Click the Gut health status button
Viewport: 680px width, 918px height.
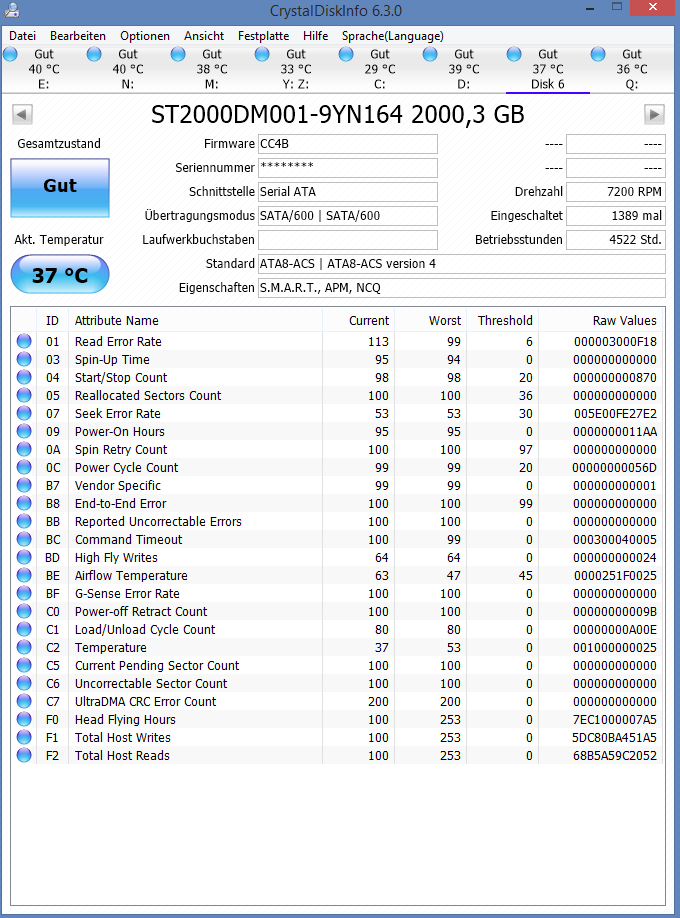pyautogui.click(x=60, y=188)
